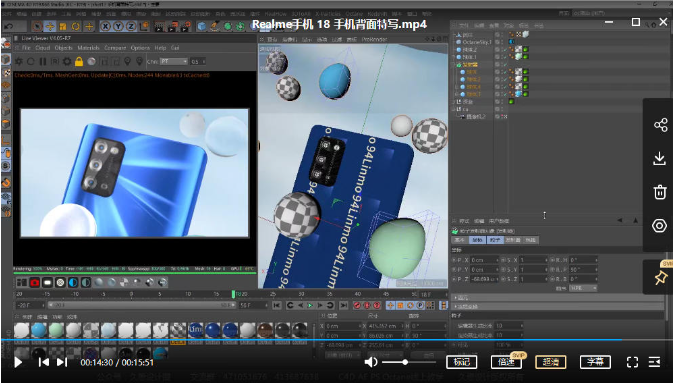This screenshot has height=383, width=673.
Task: Click Live Viewer send scene icon
Action: 19,61
